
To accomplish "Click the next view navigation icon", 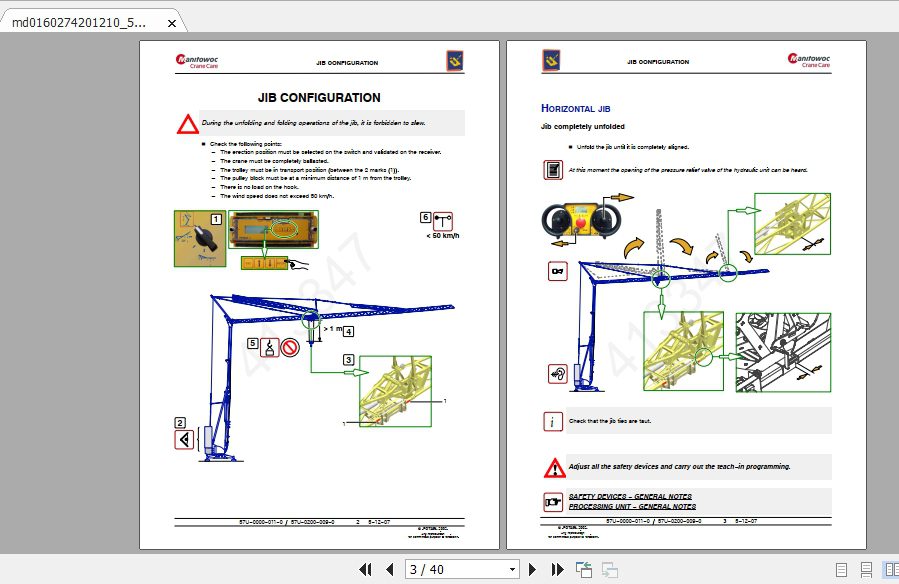I will (x=609, y=568).
